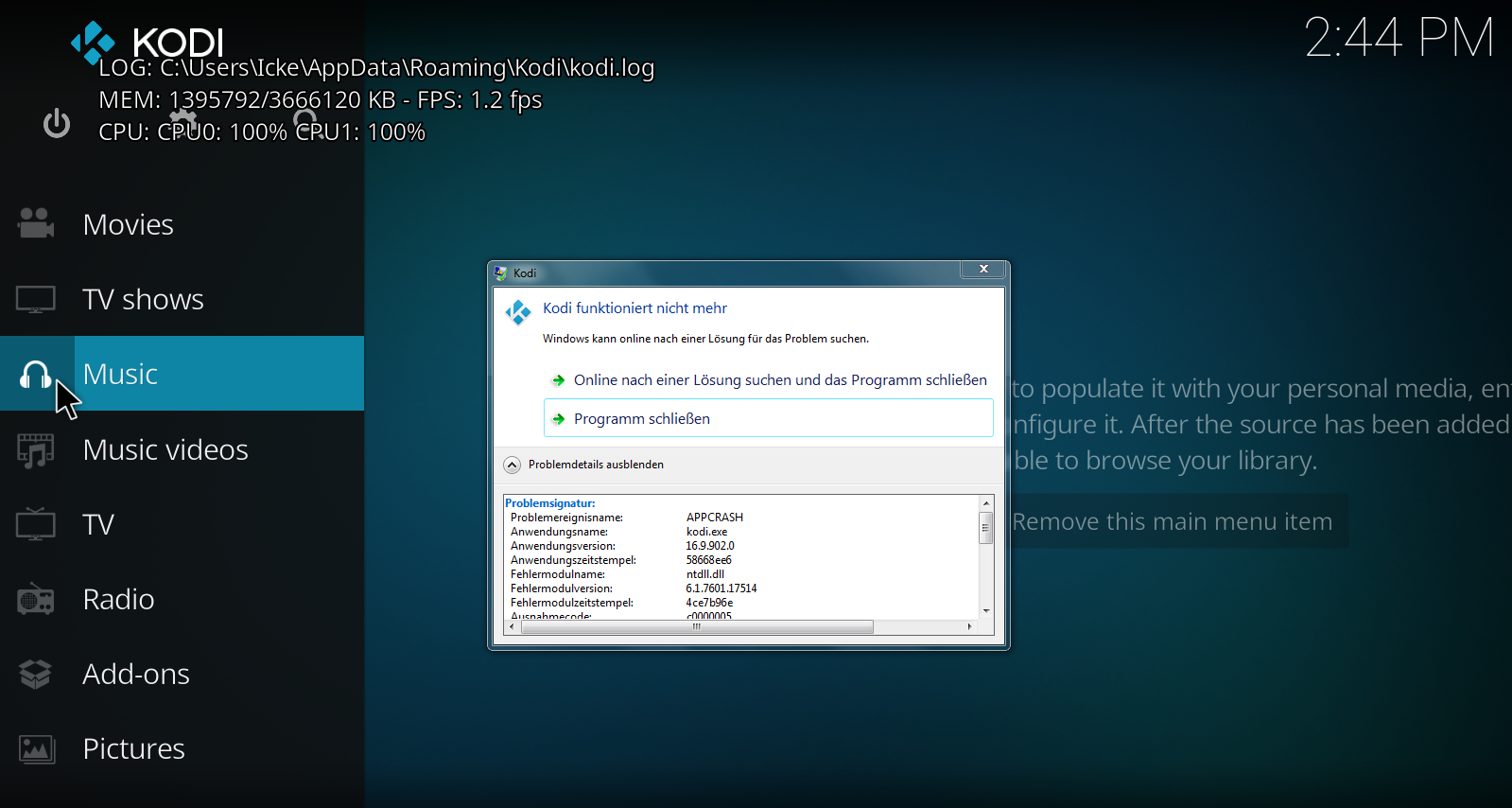Viewport: 1512px width, 808px height.
Task: Click the 2:44 PM clock
Action: (1399, 39)
